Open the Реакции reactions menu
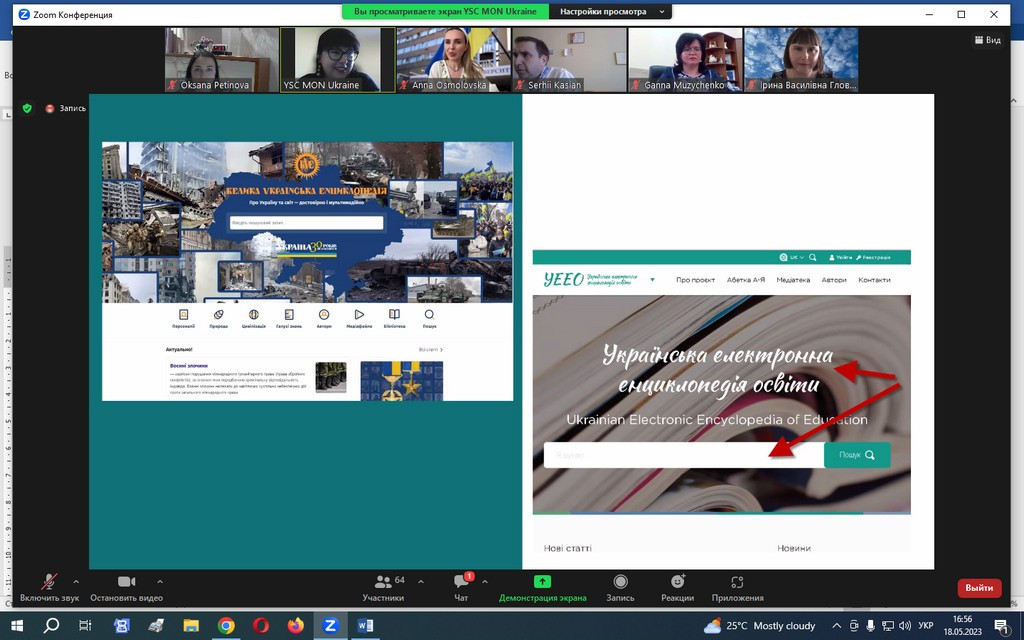This screenshot has height=640, width=1024. click(677, 582)
